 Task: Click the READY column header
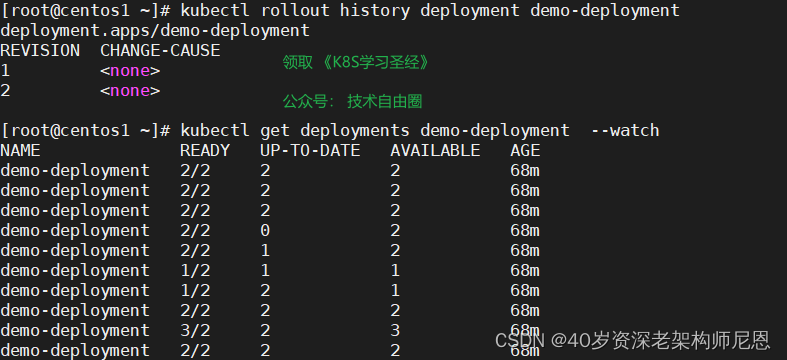tap(205, 151)
